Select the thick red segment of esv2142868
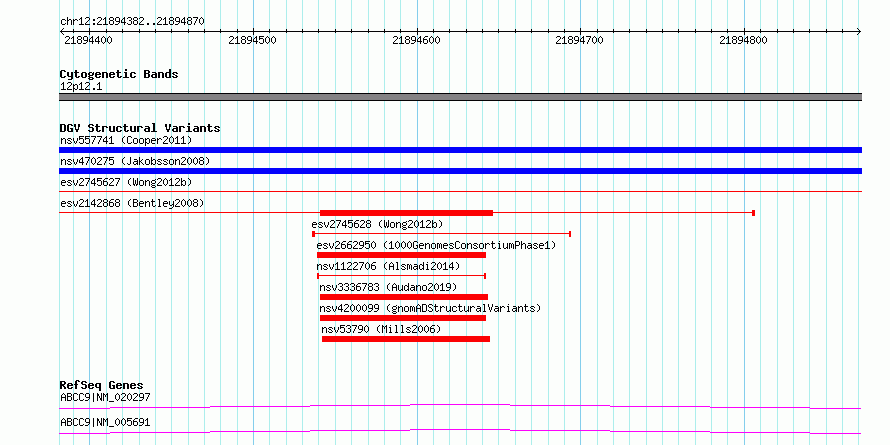The width and height of the screenshot is (890, 445). coord(406,213)
